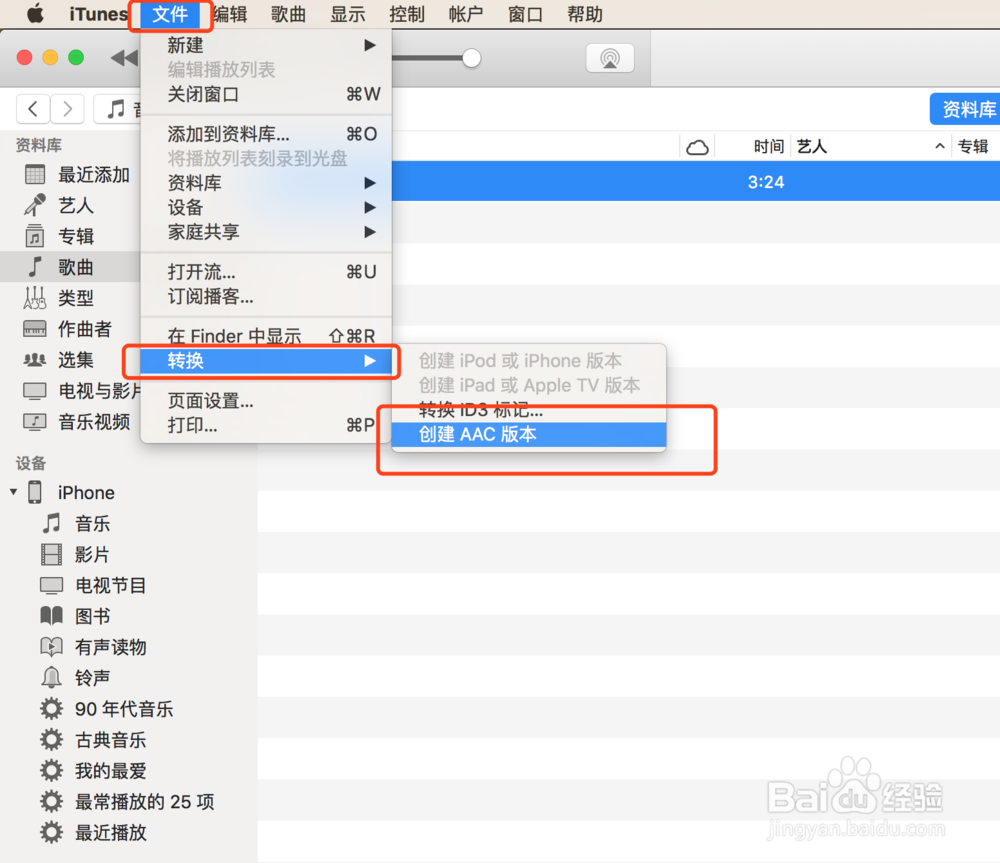Click the 文件 menu

[x=170, y=14]
